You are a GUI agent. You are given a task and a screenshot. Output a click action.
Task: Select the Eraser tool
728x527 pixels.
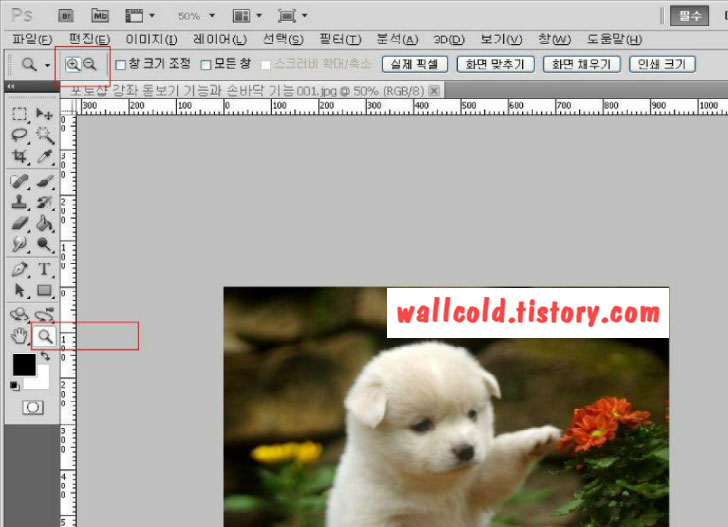pyautogui.click(x=19, y=223)
